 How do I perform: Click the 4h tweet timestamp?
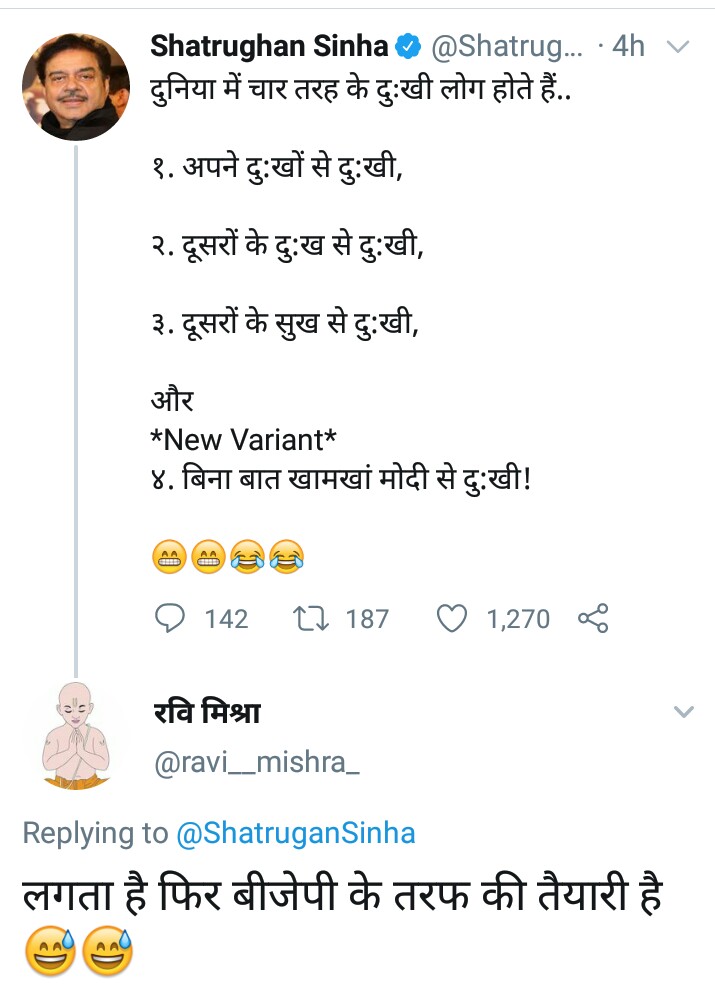click(x=628, y=46)
